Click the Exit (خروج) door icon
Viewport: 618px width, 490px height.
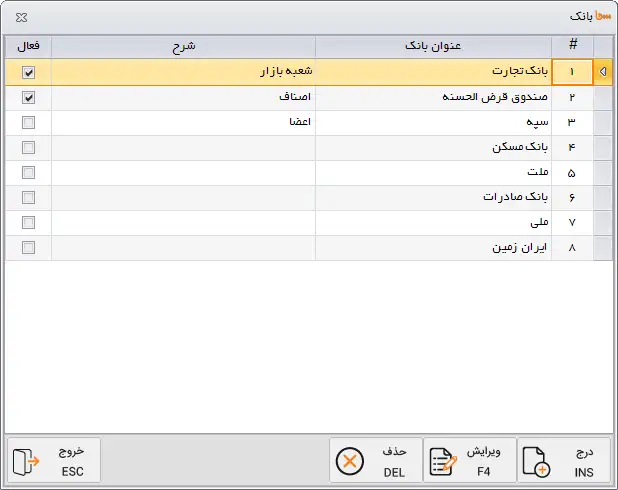tap(26, 461)
